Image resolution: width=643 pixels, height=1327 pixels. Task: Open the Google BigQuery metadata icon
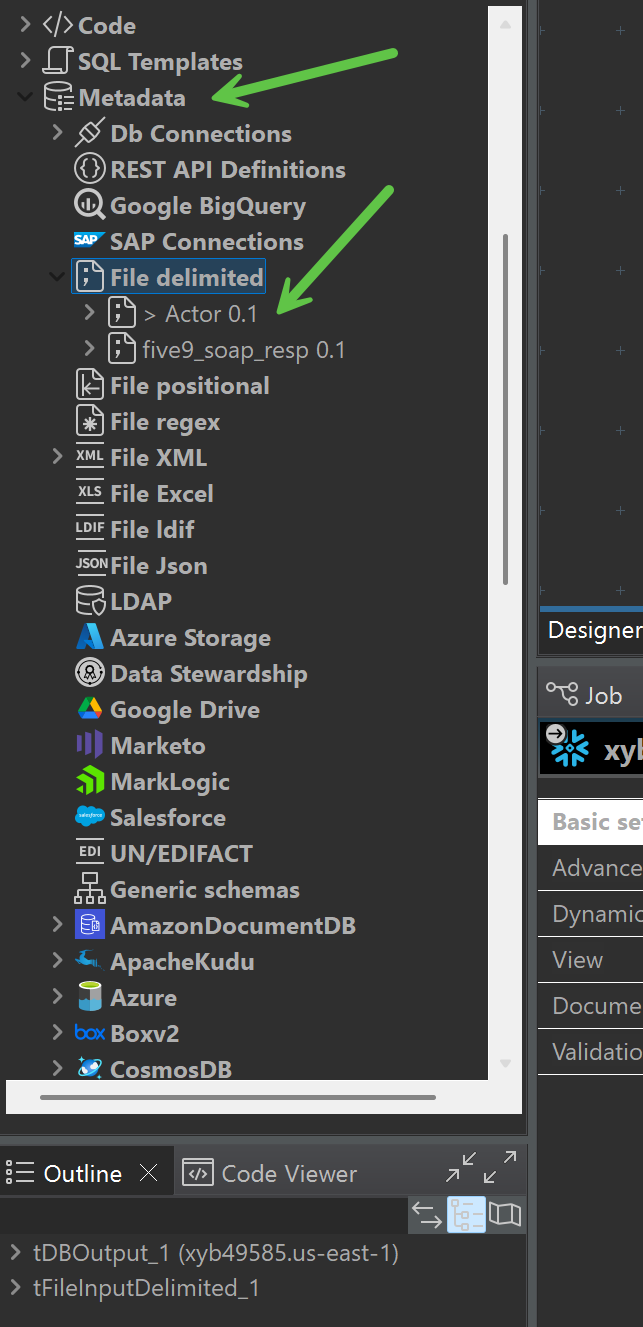coord(90,206)
